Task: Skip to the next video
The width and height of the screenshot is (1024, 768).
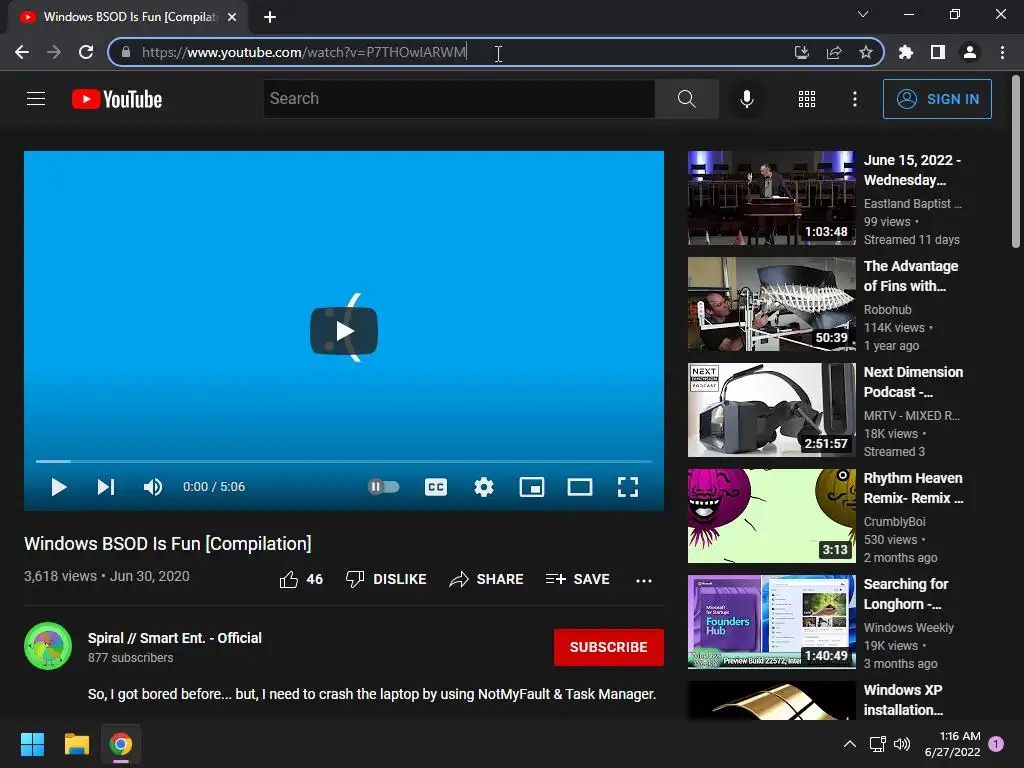Action: (106, 487)
